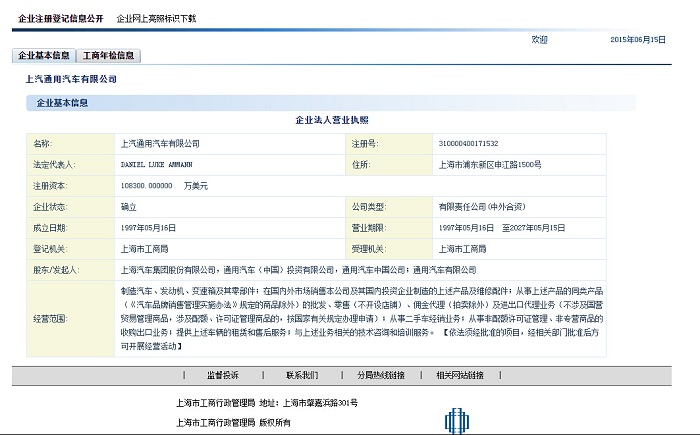Viewport: 700px width, 435px height.
Task: Switch to 企业基本信息 tab
Action: [44, 55]
